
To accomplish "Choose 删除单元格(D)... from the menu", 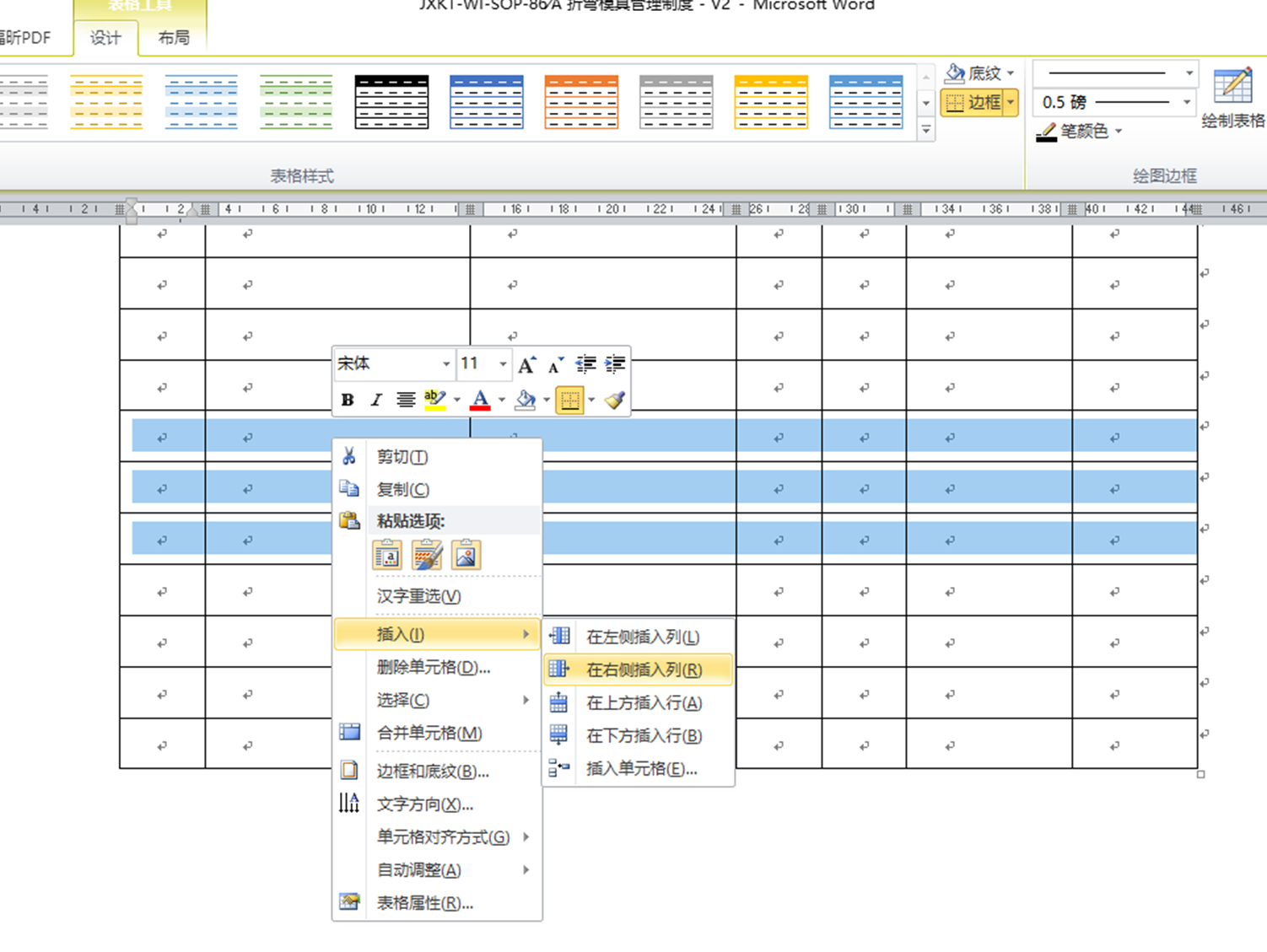I will [437, 667].
